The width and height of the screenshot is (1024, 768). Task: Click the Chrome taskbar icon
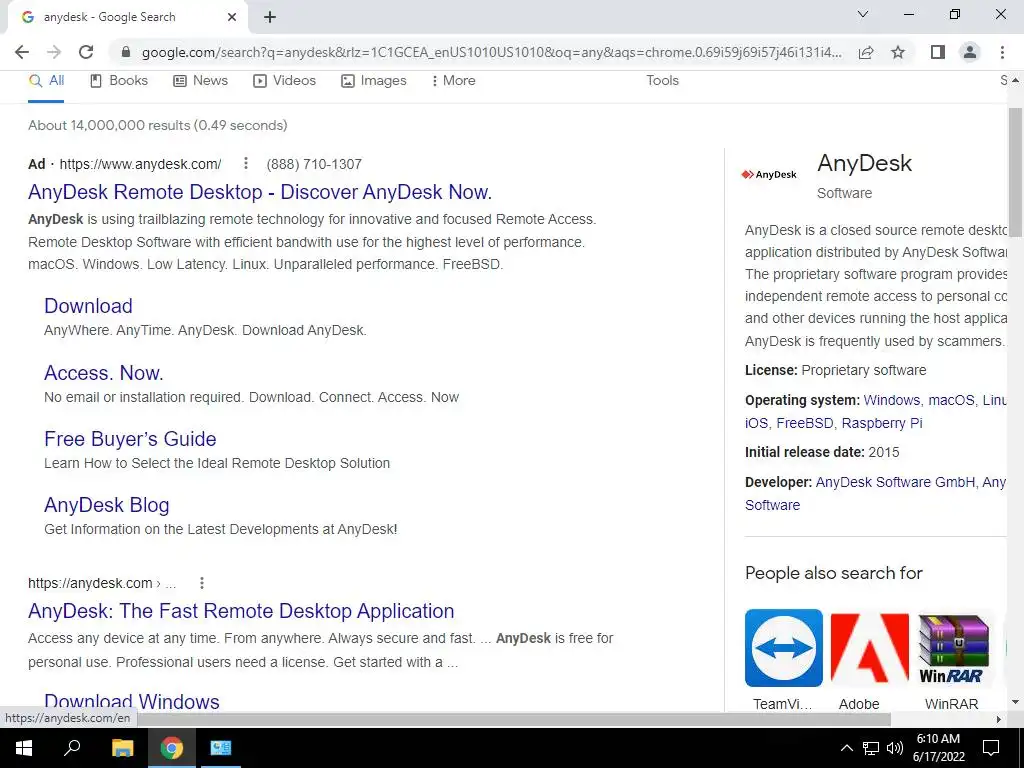tap(172, 748)
